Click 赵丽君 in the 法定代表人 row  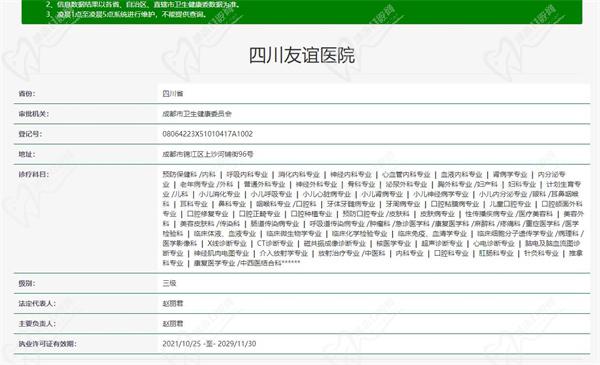(173, 303)
